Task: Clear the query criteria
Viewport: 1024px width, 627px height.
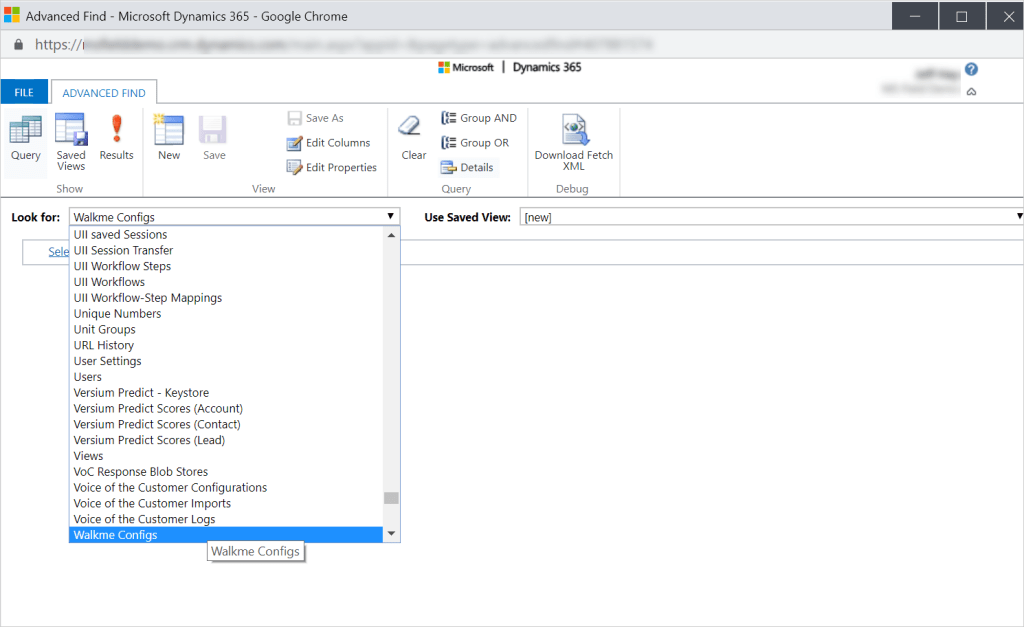Action: click(413, 138)
